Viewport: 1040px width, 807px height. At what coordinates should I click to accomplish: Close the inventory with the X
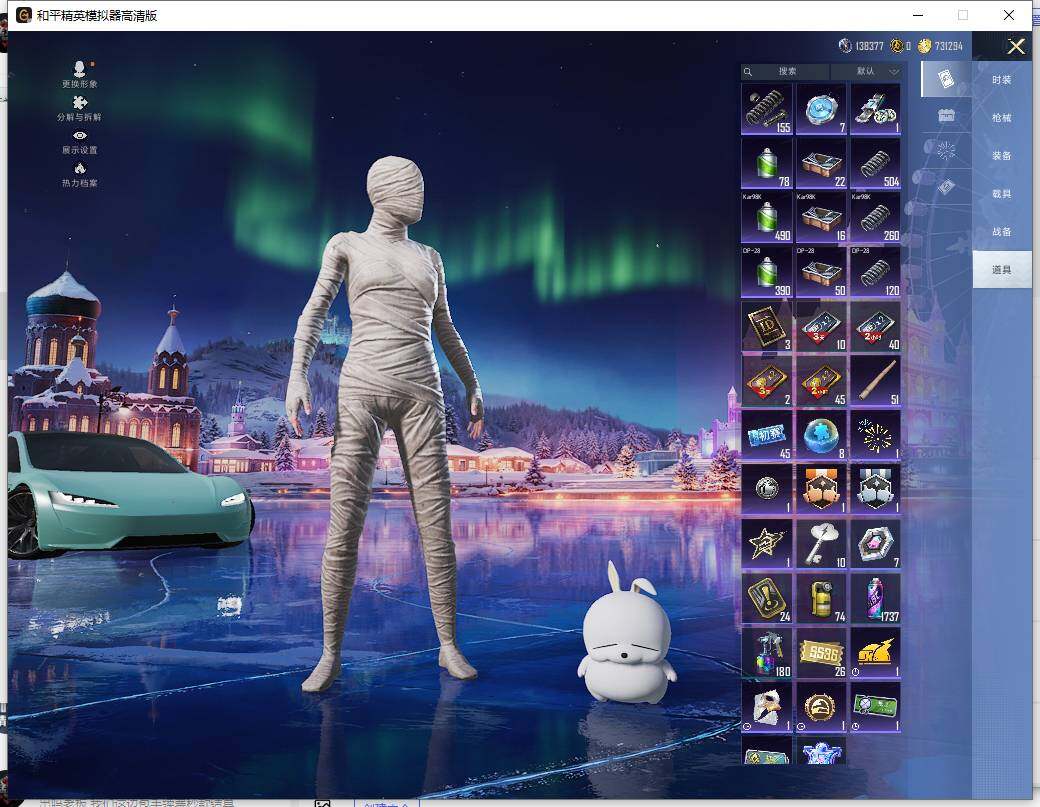click(x=1015, y=46)
